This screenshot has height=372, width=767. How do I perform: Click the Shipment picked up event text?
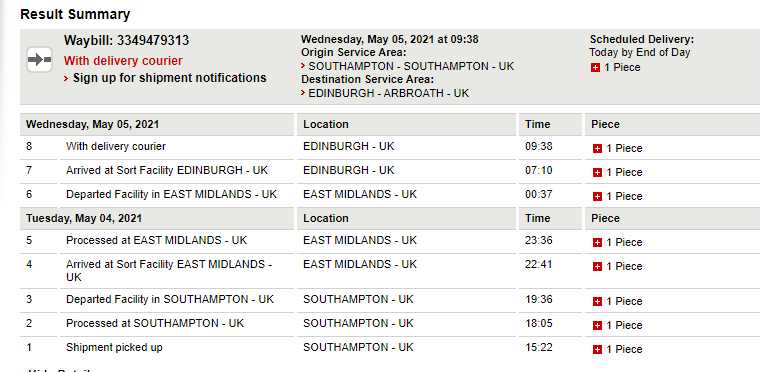click(114, 348)
